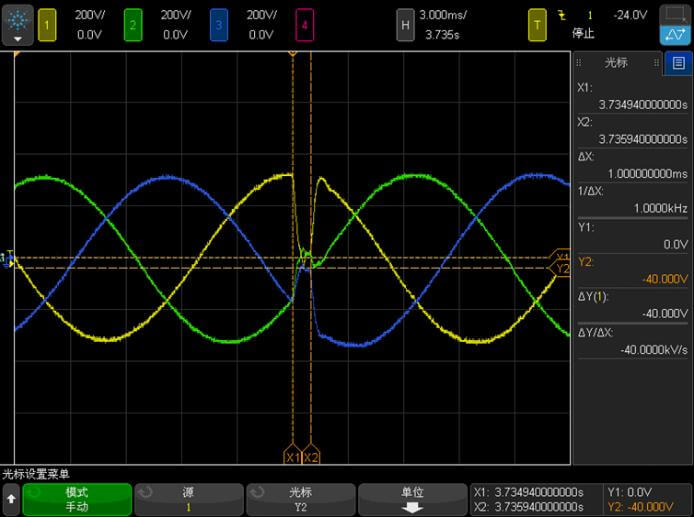Click channel 2 scale 200V/ readout
Viewport: 694px width, 517px height.
(x=176, y=15)
